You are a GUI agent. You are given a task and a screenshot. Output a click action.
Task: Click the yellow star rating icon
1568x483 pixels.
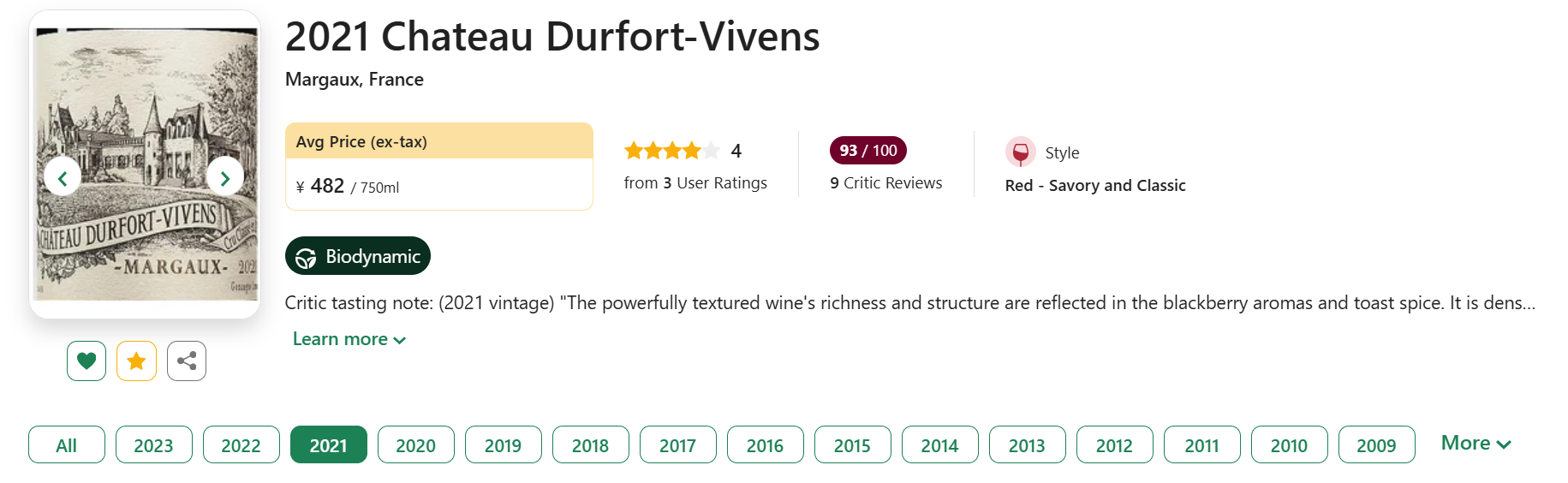click(136, 361)
